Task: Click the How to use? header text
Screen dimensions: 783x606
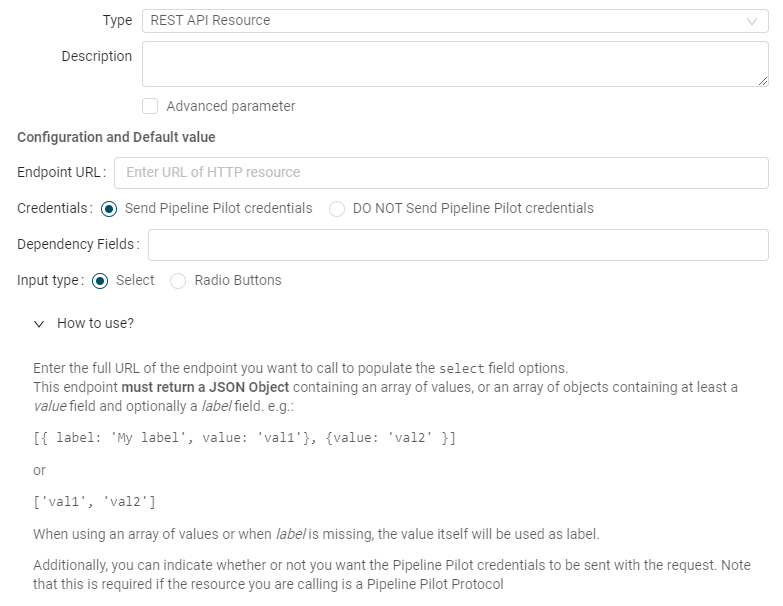Action: coord(95,323)
